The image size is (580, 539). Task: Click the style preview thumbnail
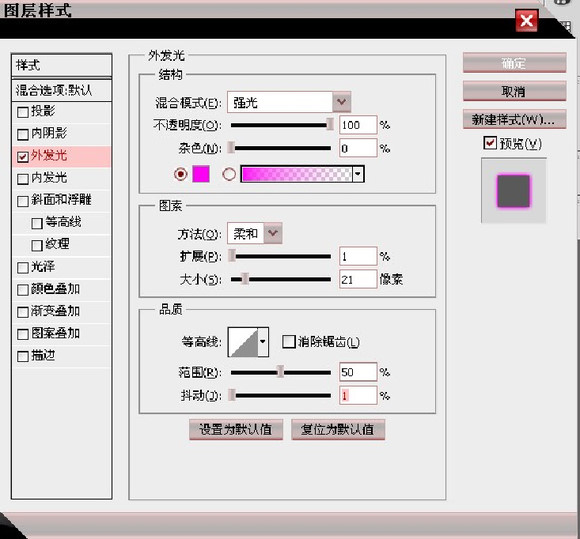(x=513, y=191)
